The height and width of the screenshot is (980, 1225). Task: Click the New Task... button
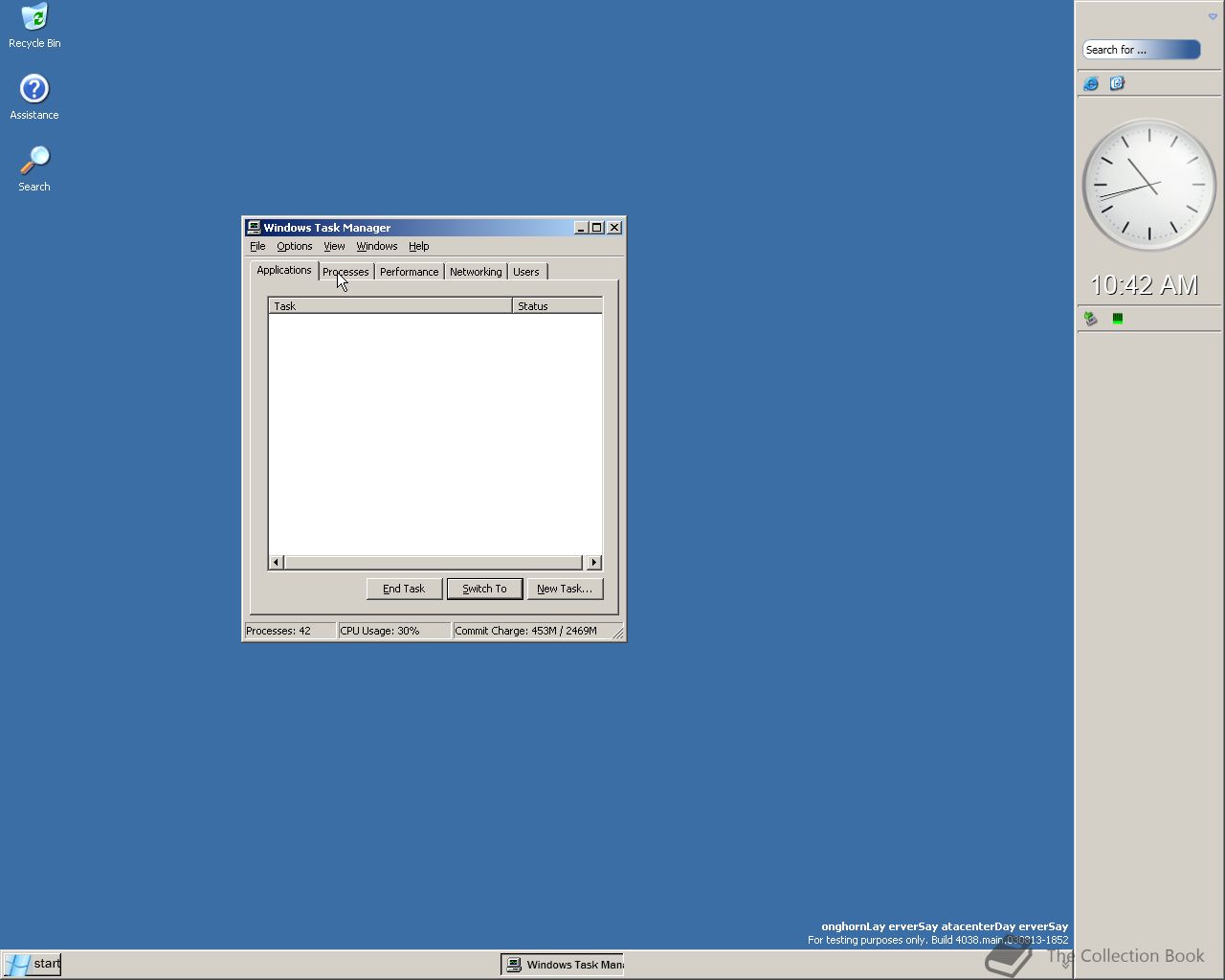(565, 589)
